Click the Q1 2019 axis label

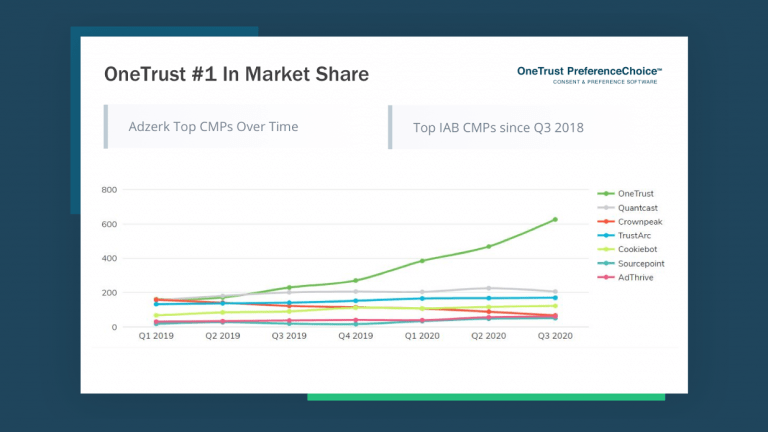[x=156, y=336]
